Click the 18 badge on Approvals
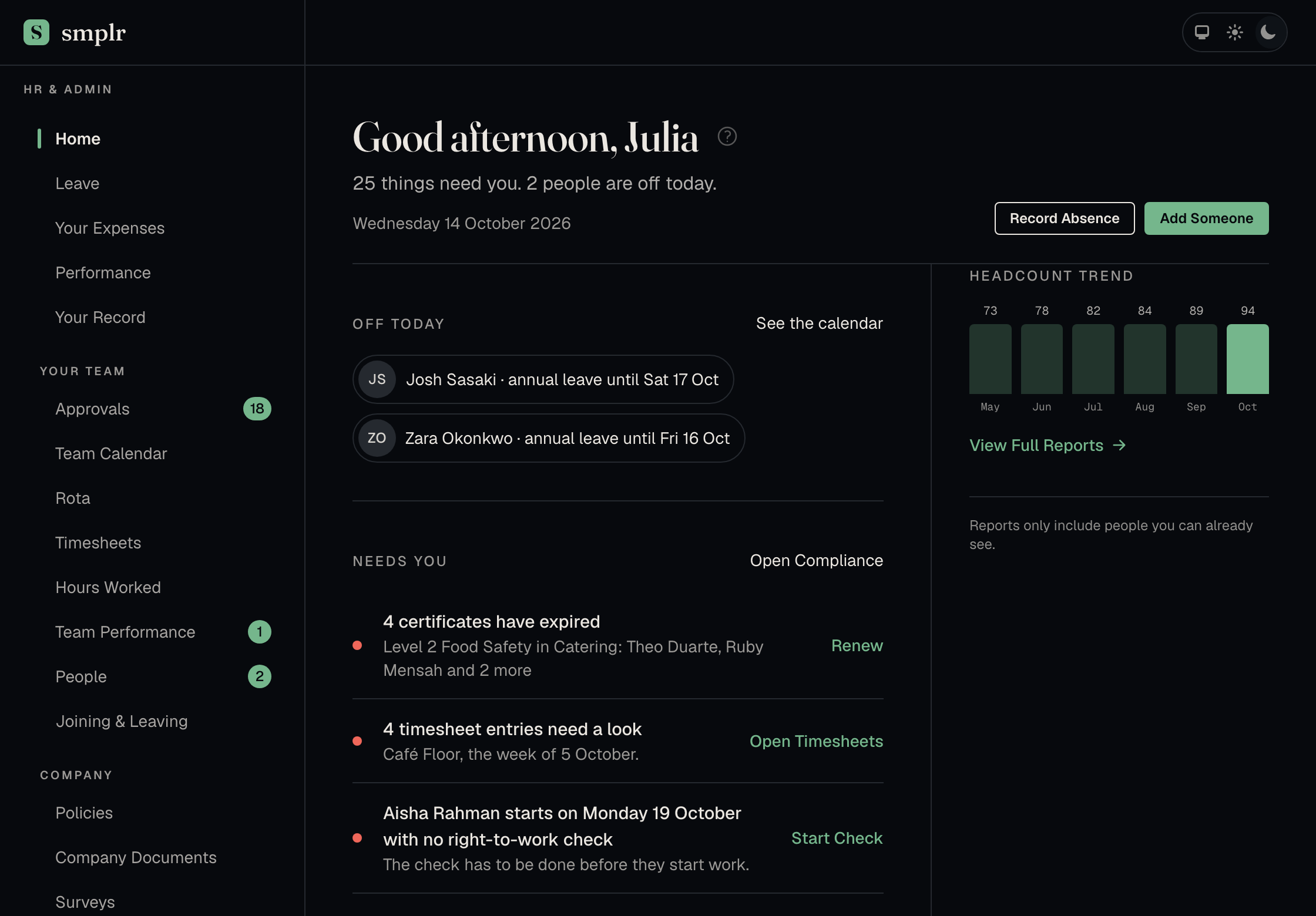 pos(257,409)
